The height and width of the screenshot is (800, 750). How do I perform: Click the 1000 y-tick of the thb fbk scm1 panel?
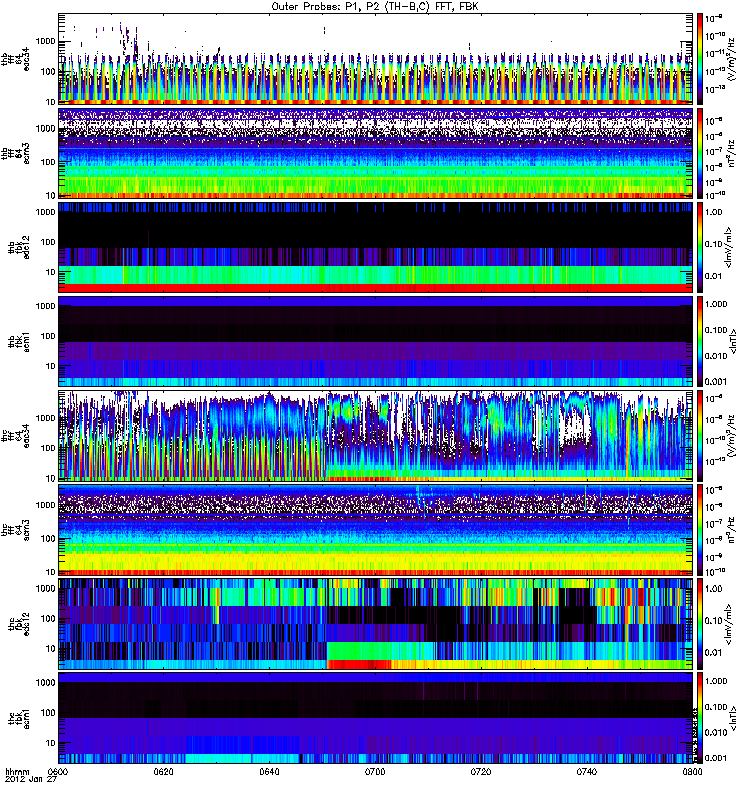click(x=46, y=306)
